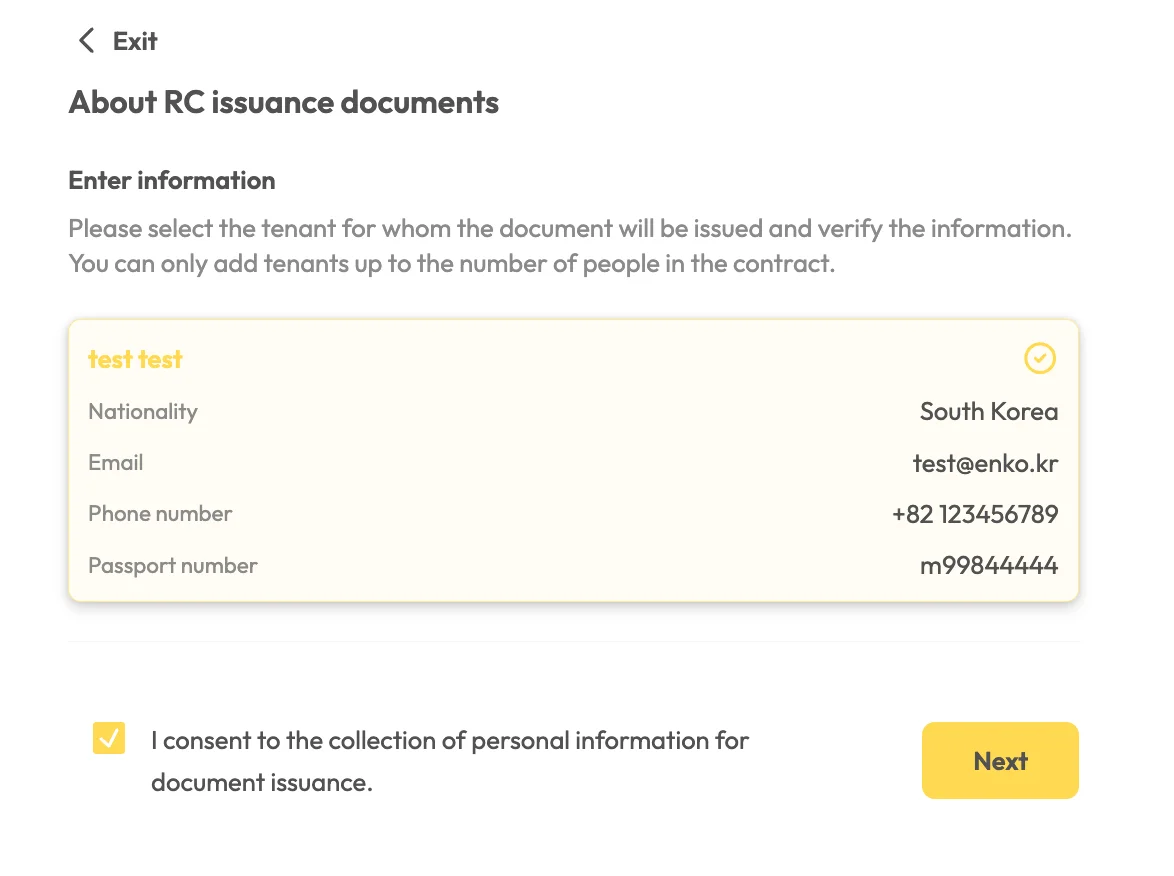The image size is (1174, 876).
Task: Click the Email field label
Action: point(116,463)
